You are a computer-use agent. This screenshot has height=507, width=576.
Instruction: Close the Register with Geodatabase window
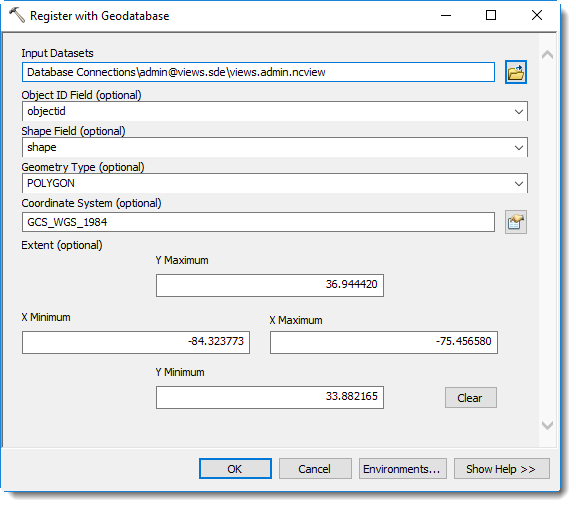point(537,15)
